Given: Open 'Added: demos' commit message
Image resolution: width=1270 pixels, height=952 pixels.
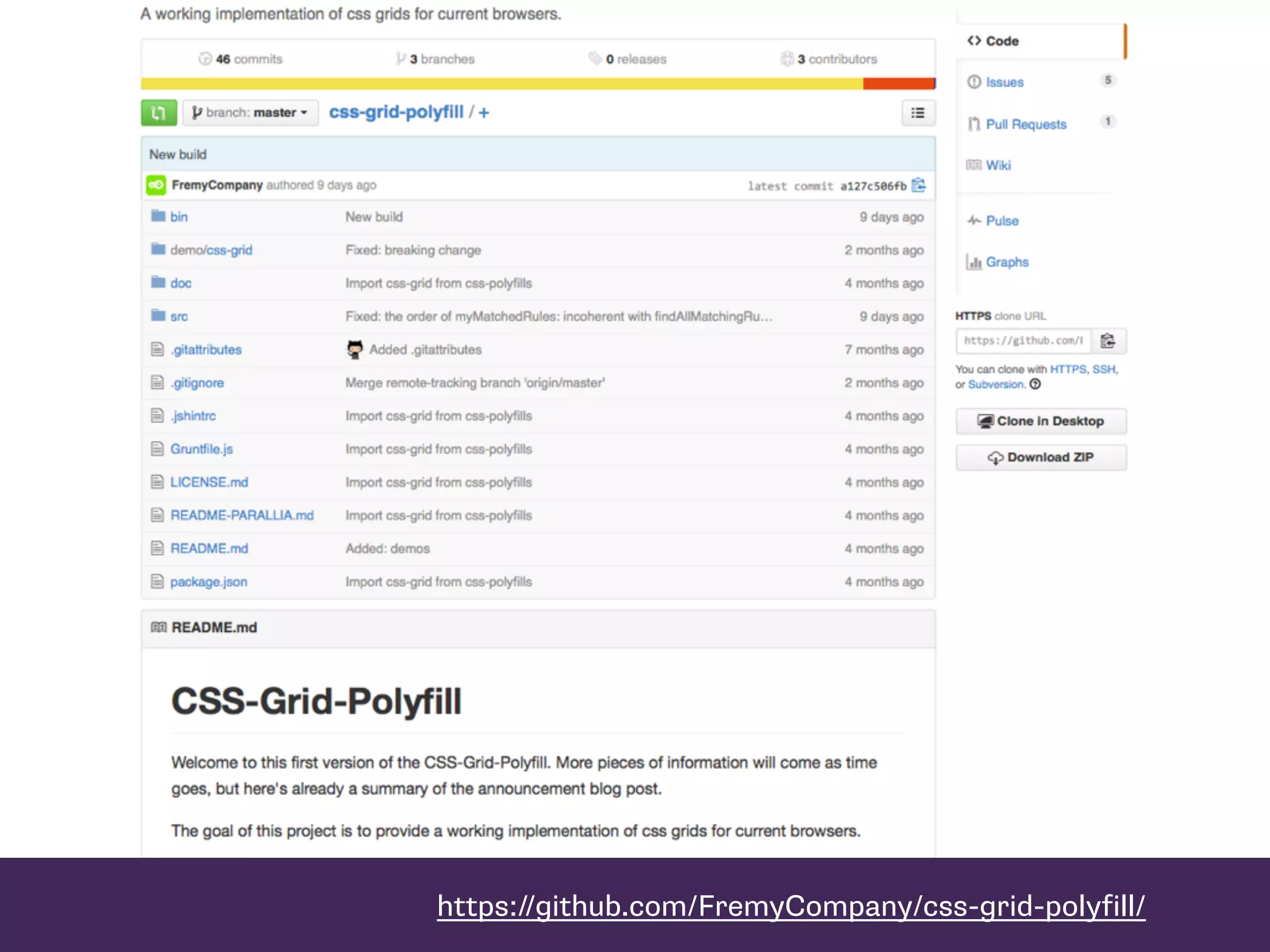Looking at the screenshot, I should click(x=388, y=549).
